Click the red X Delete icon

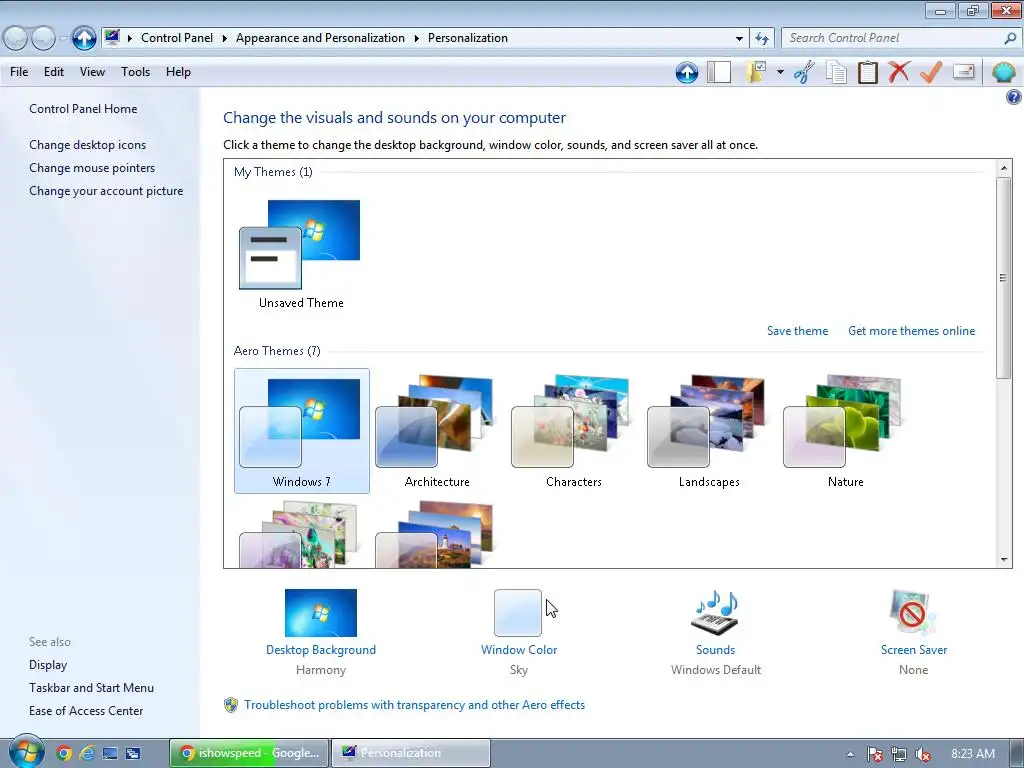(899, 72)
